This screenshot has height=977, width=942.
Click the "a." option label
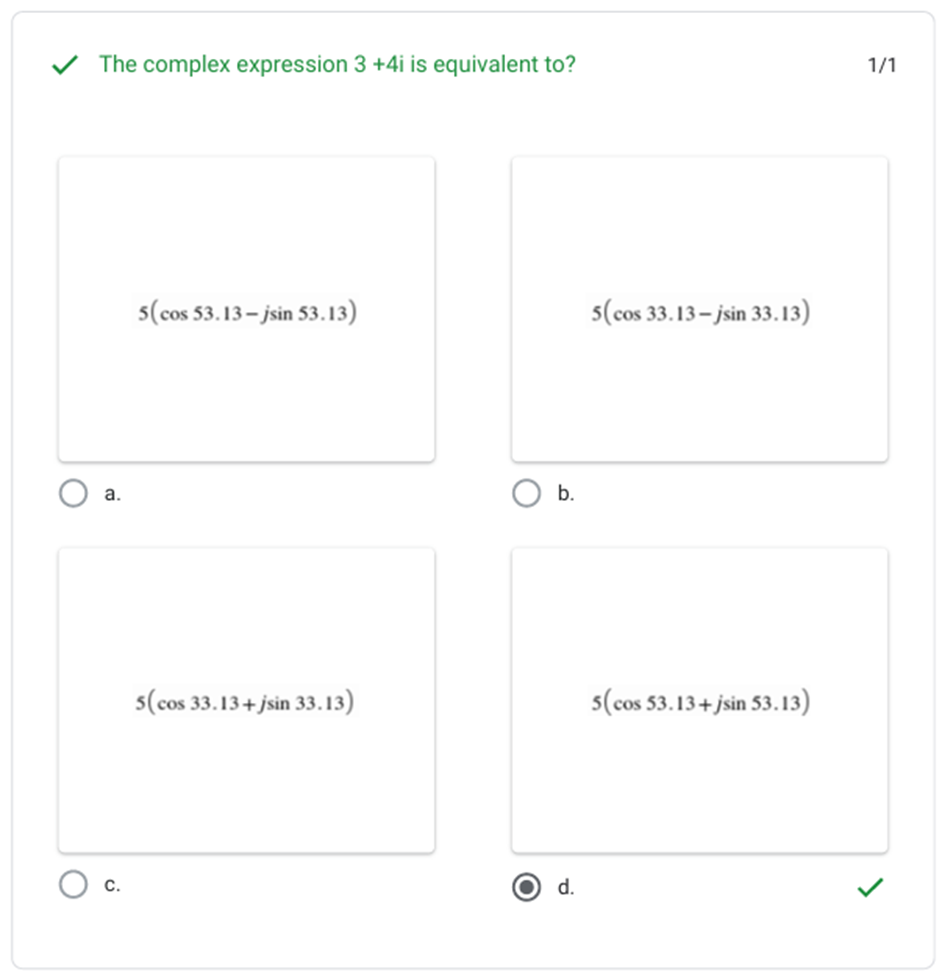point(113,493)
